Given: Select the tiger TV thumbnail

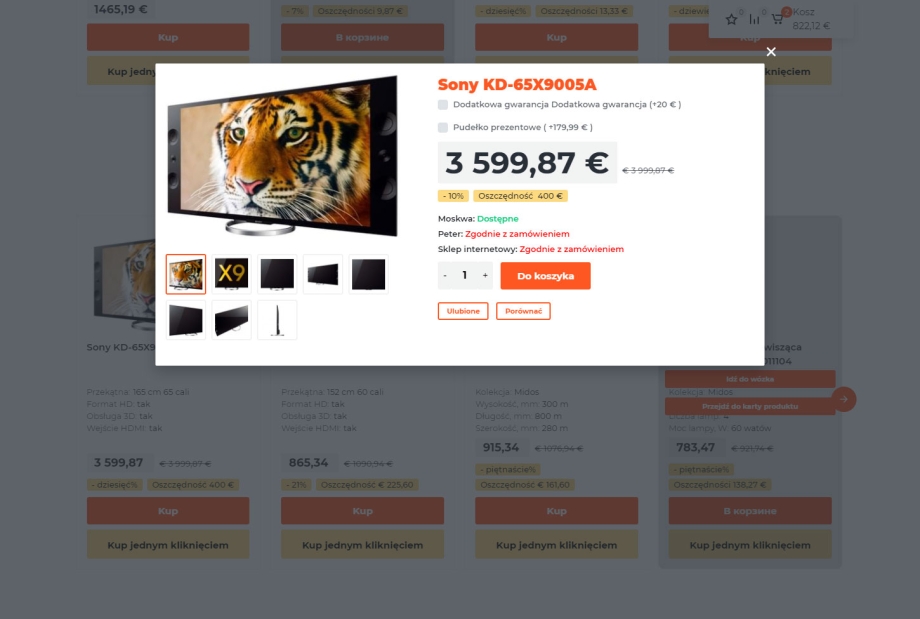Looking at the screenshot, I should pyautogui.click(x=186, y=274).
